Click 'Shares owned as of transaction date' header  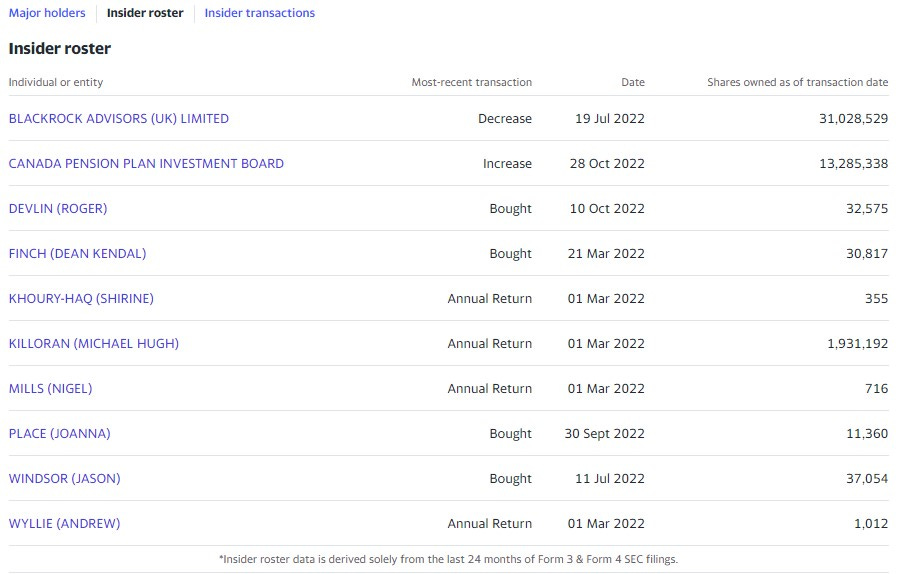797,82
